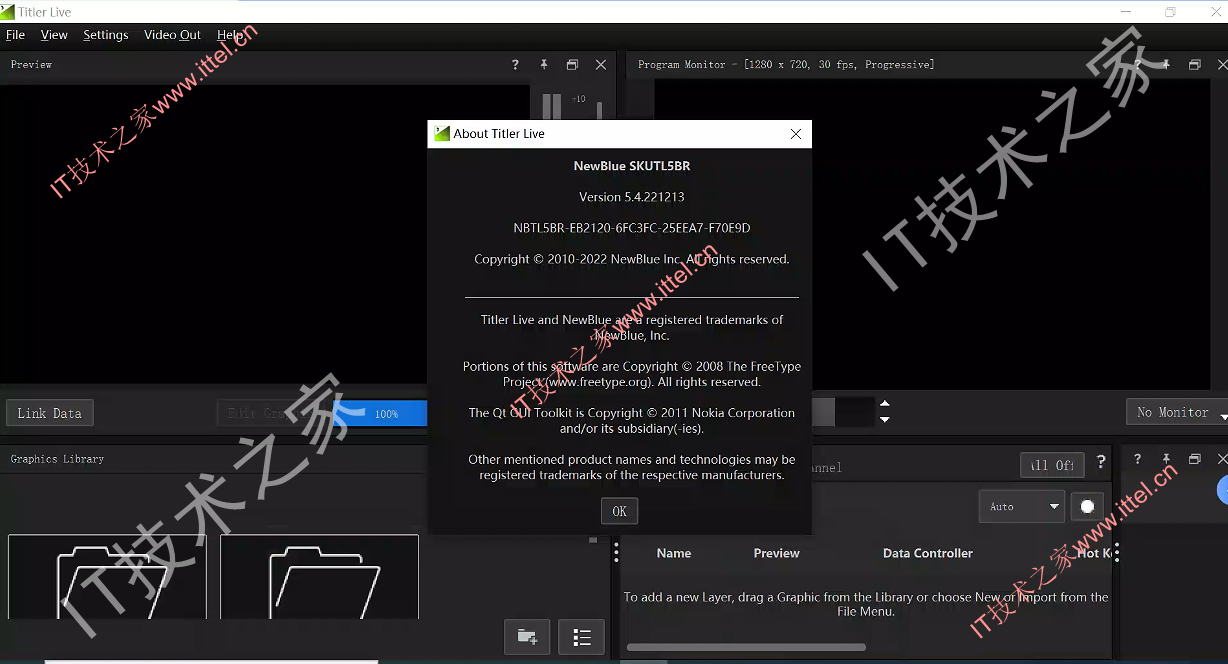The height and width of the screenshot is (664, 1228).
Task: Open the View menu
Action: (x=54, y=35)
